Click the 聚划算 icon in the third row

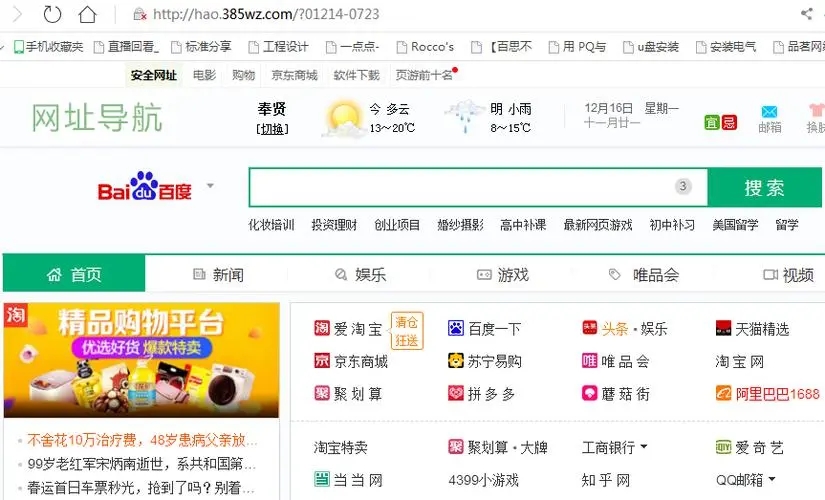point(321,393)
